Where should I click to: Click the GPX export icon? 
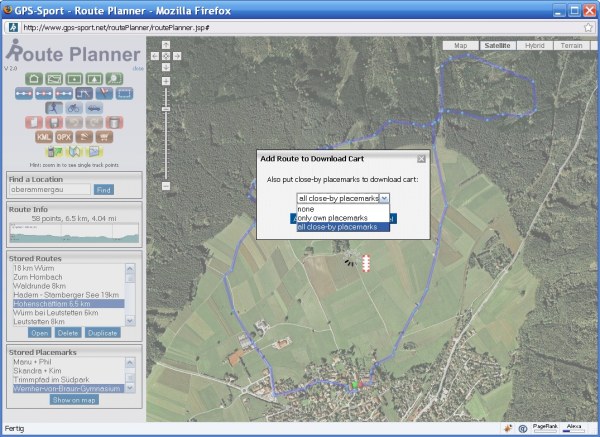[64, 136]
